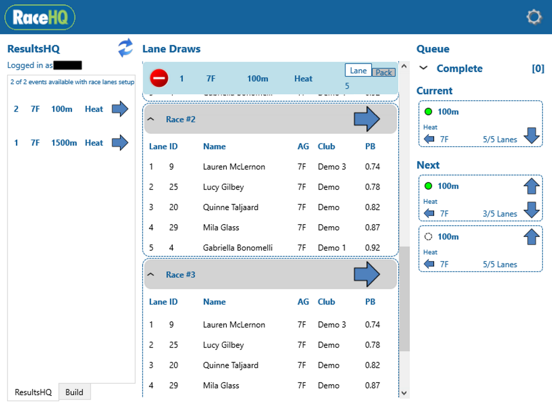The height and width of the screenshot is (414, 552).
Task: Select Quinne Taljaard in Race #3
Action: click(231, 365)
